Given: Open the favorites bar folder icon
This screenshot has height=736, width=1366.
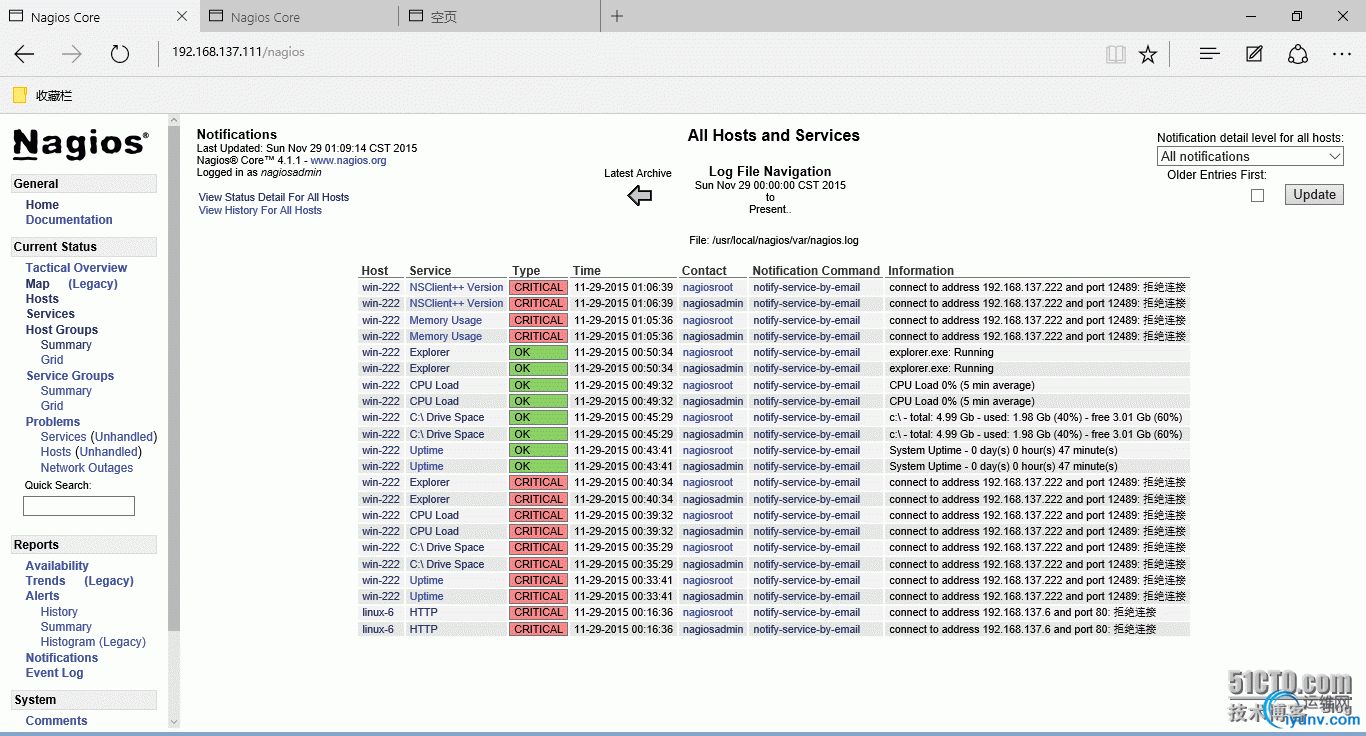Looking at the screenshot, I should pos(20,95).
